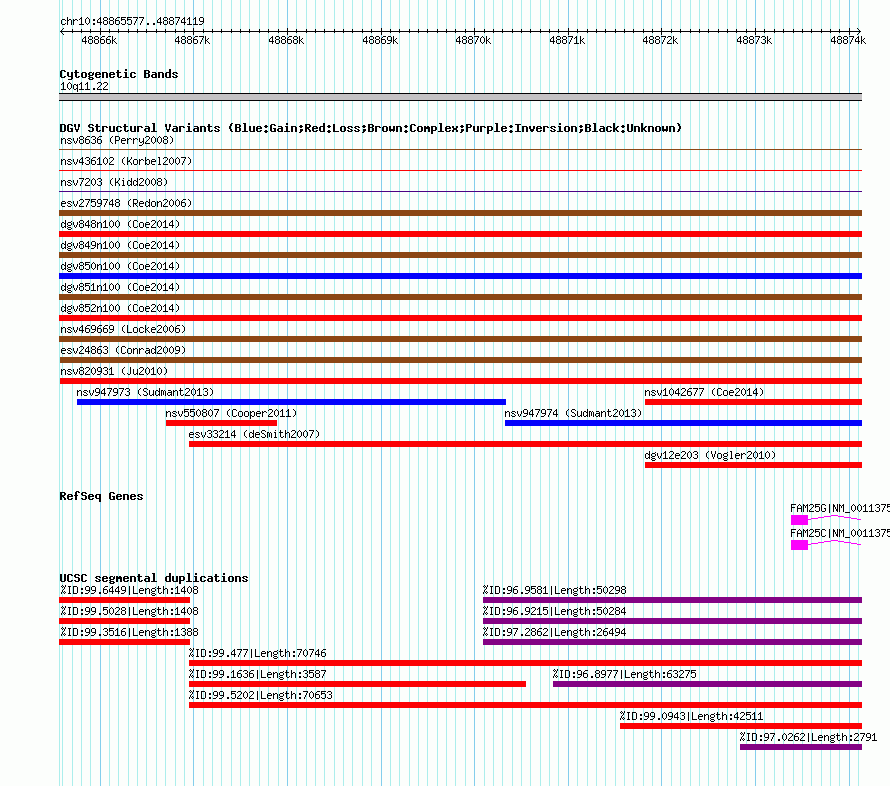Viewport: 890px width, 786px height.
Task: Click the nsv8636 (Perry2008) variant label
Action: (117, 140)
